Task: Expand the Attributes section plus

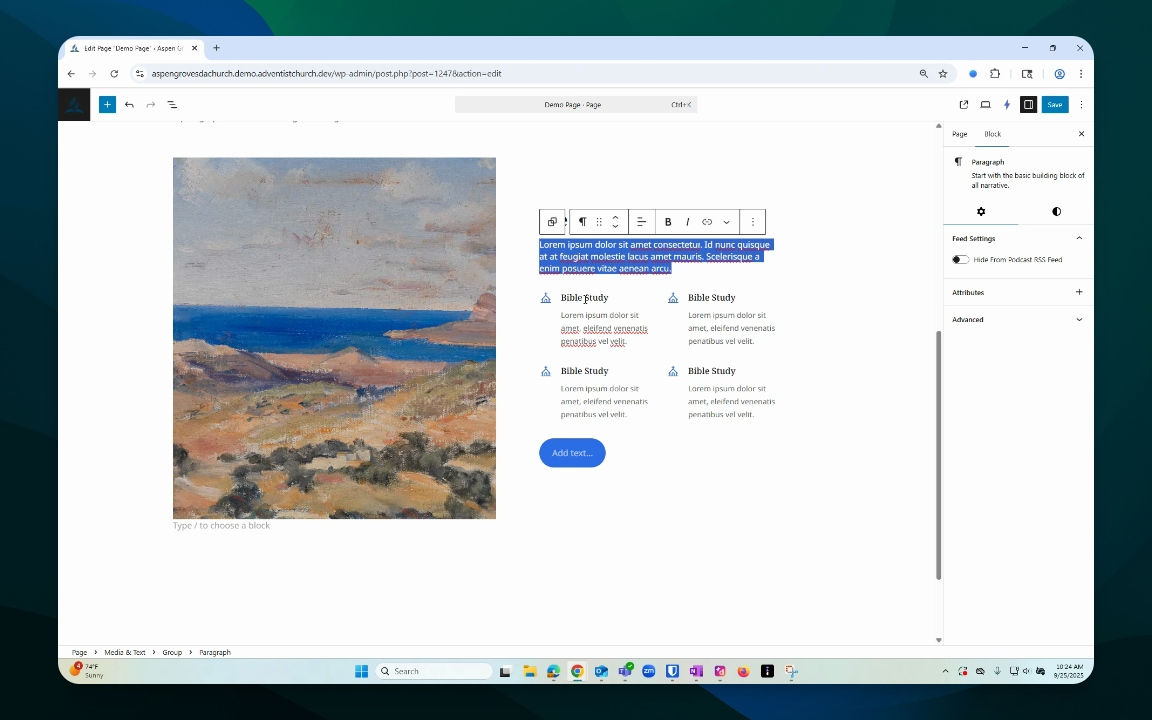Action: (x=1079, y=292)
